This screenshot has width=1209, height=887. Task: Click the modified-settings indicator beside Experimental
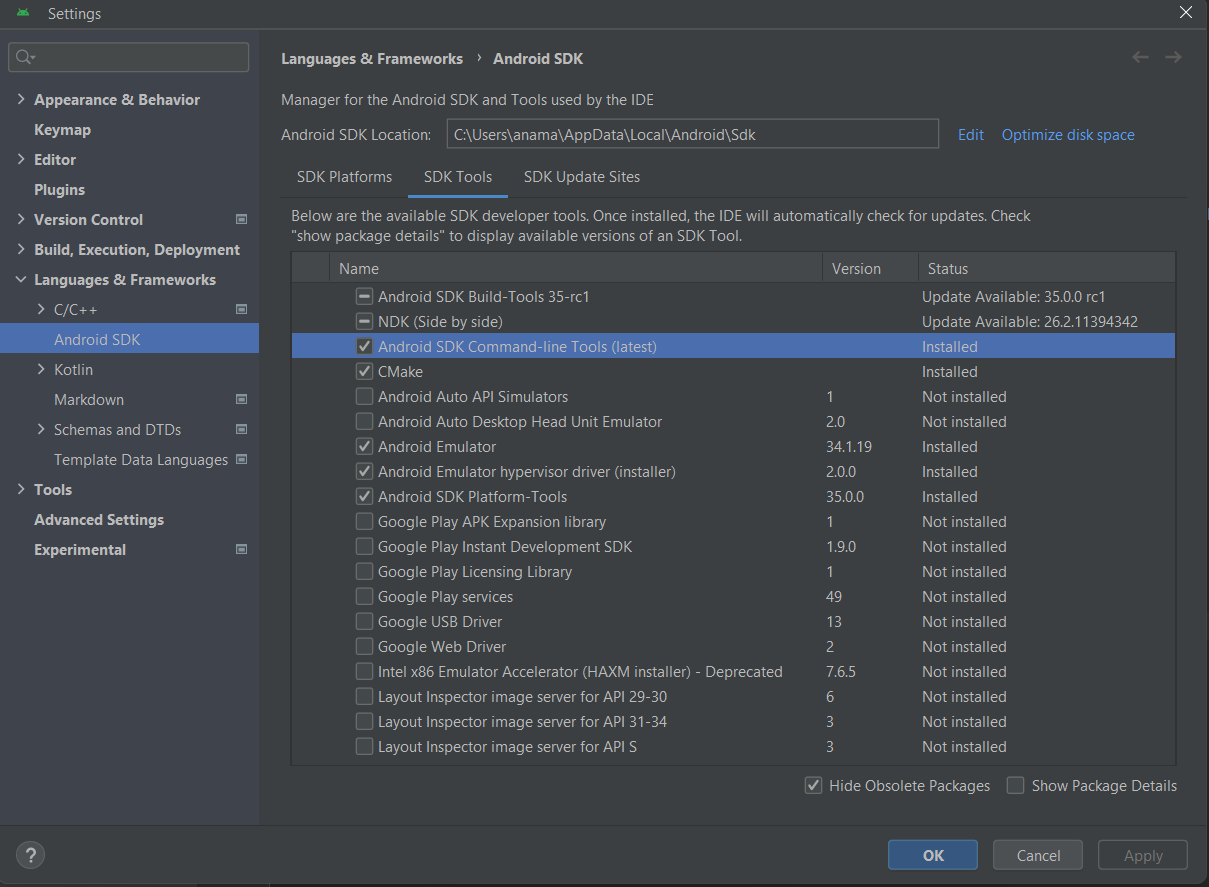pyautogui.click(x=241, y=549)
